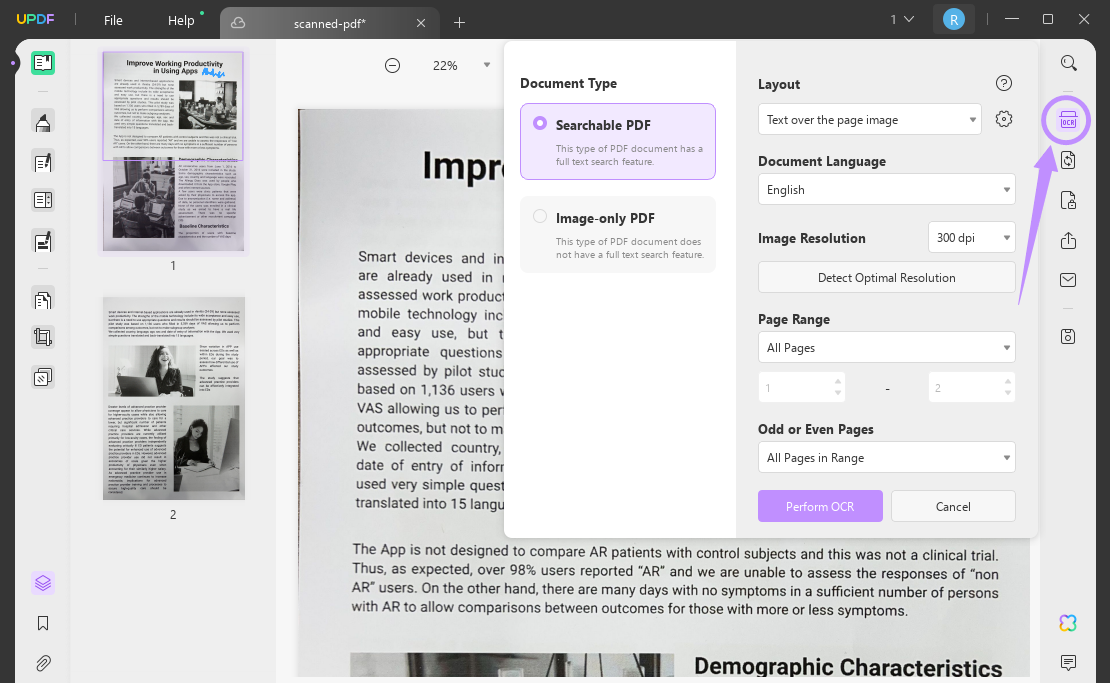Expand the Odd or Even Pages dropdown
This screenshot has height=683, width=1110.
click(886, 457)
